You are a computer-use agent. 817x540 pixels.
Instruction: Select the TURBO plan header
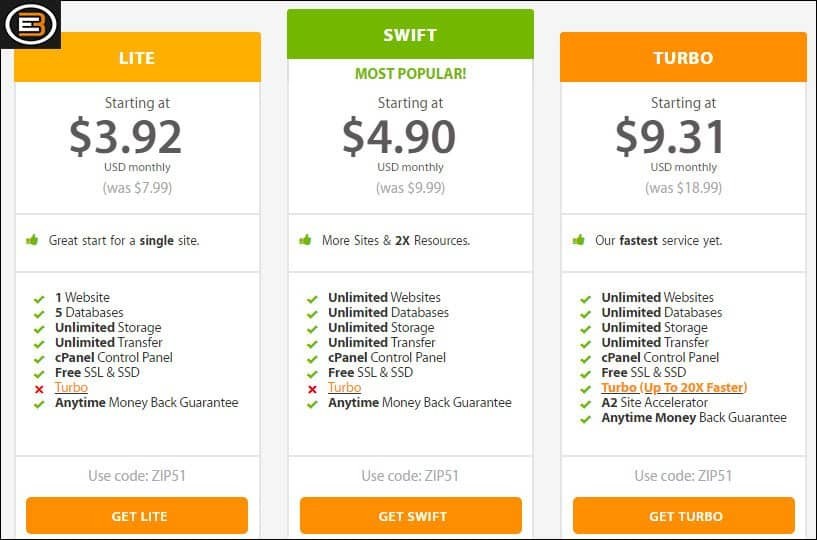(x=683, y=57)
